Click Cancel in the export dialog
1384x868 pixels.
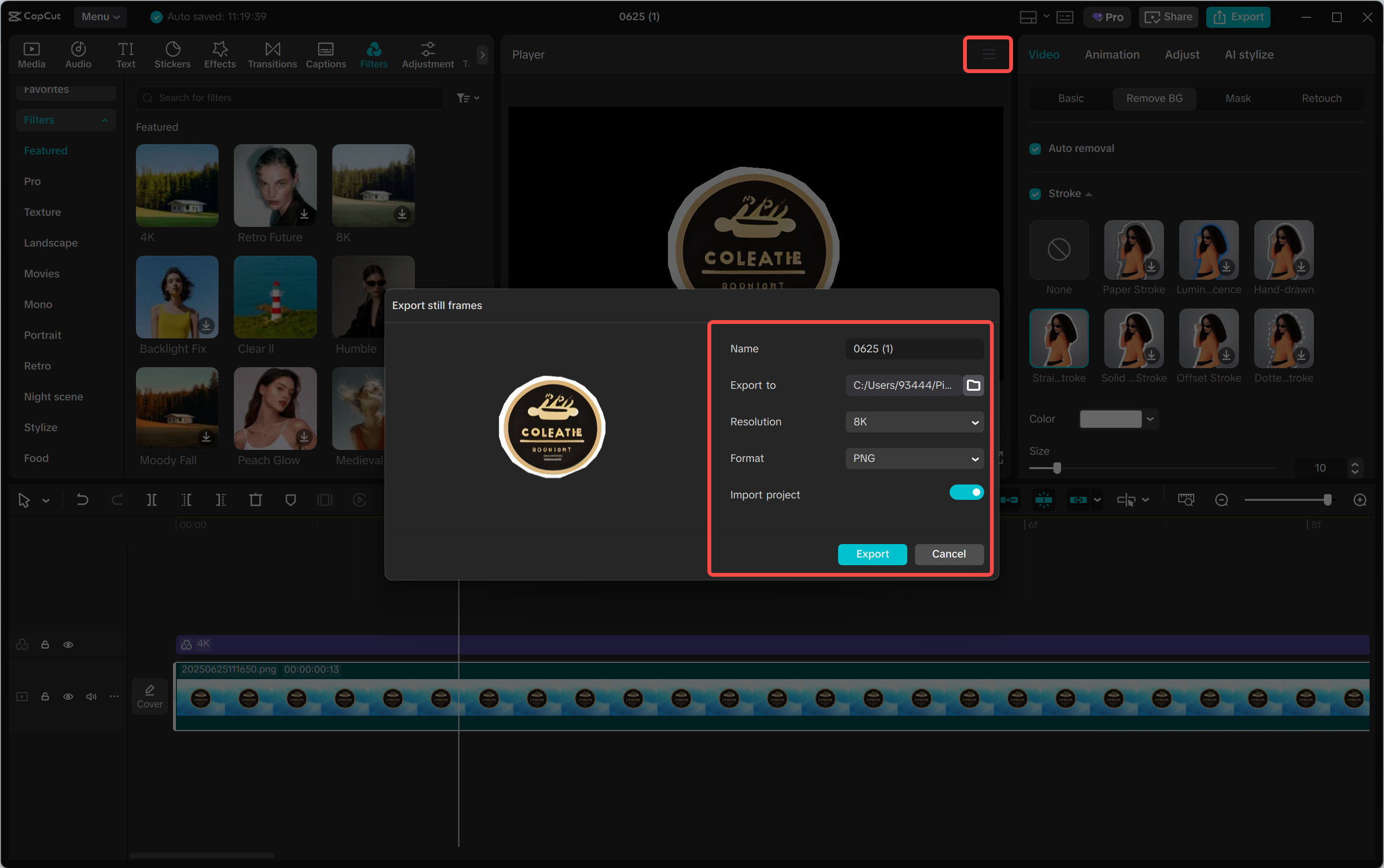(948, 554)
